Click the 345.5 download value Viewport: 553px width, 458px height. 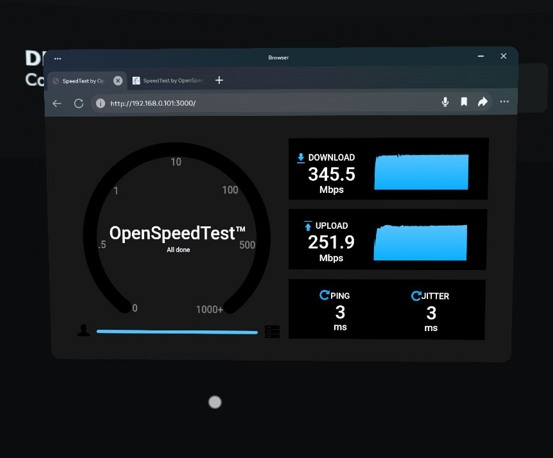click(x=332, y=174)
